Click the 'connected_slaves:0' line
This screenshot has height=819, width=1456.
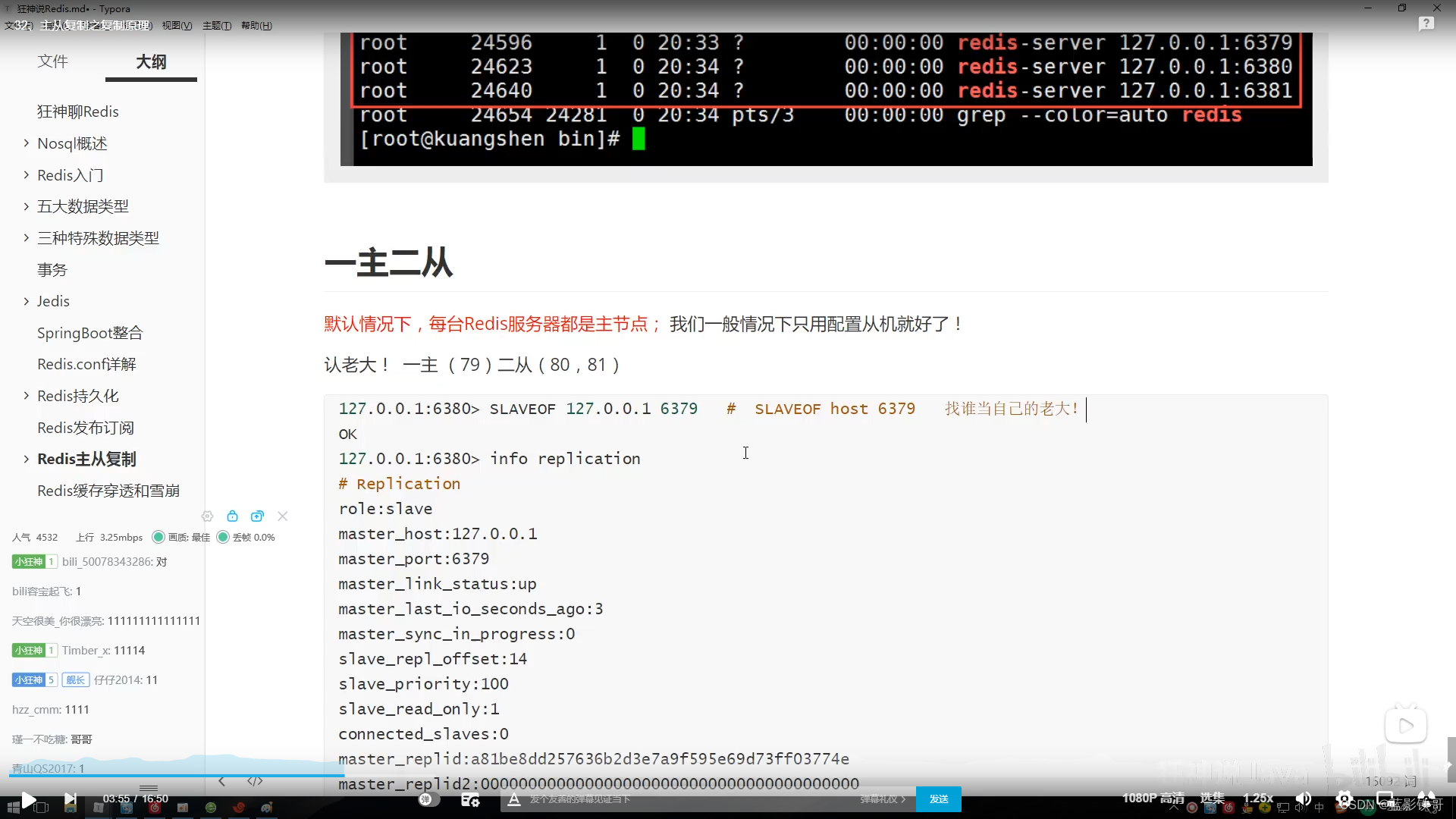423,734
